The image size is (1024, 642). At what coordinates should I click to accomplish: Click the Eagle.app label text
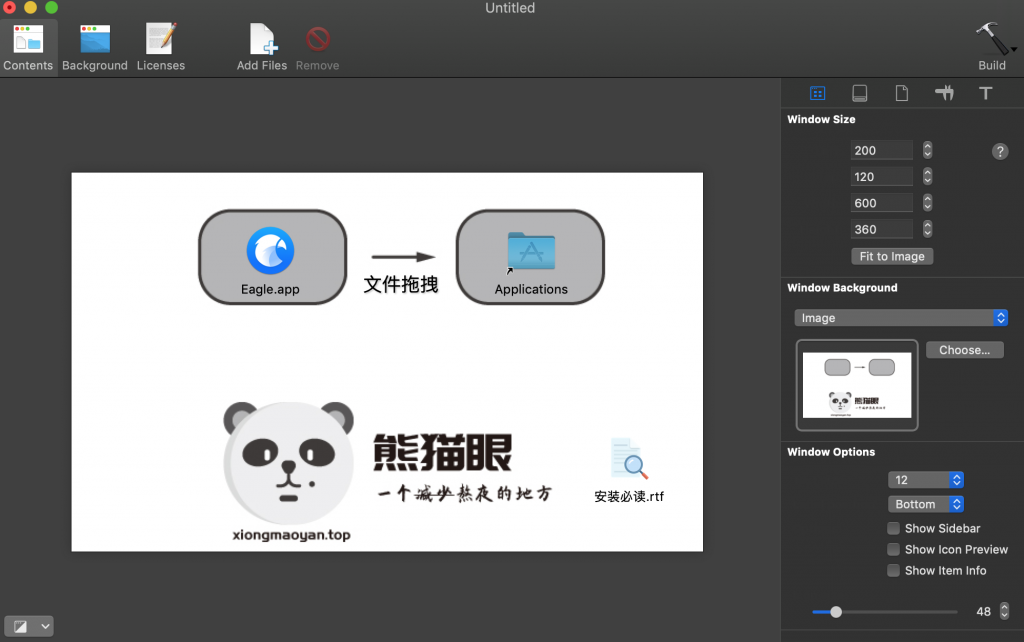270,289
